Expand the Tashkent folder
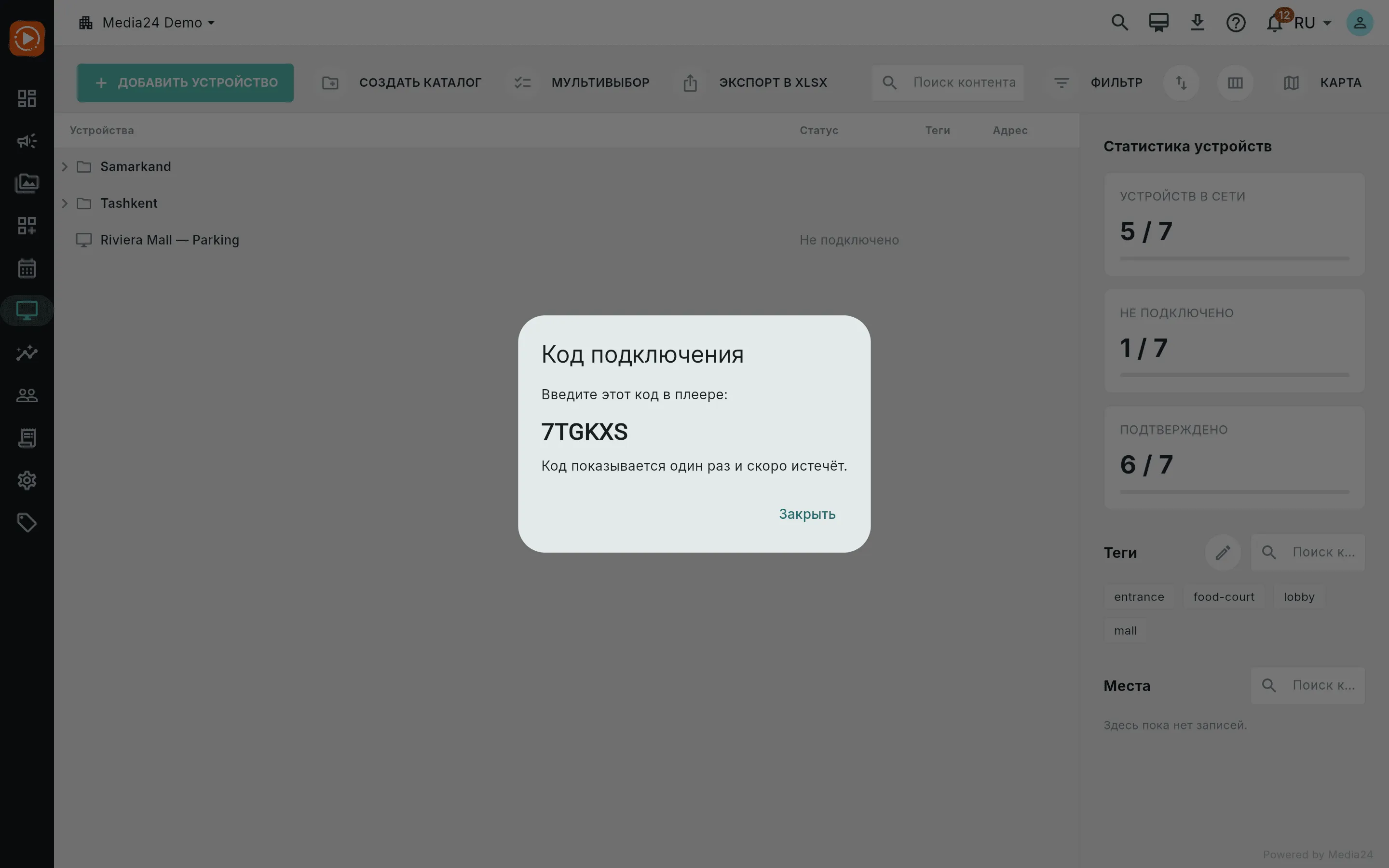Image resolution: width=1389 pixels, height=868 pixels. (65, 203)
